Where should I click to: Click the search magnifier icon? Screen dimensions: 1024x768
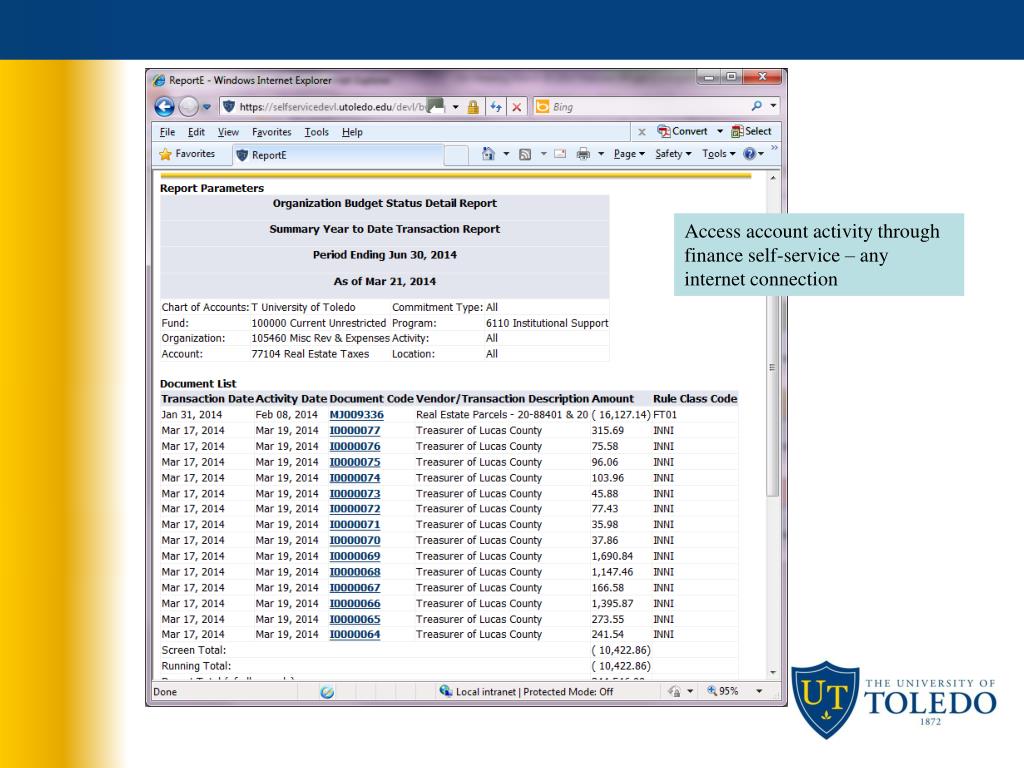click(757, 105)
